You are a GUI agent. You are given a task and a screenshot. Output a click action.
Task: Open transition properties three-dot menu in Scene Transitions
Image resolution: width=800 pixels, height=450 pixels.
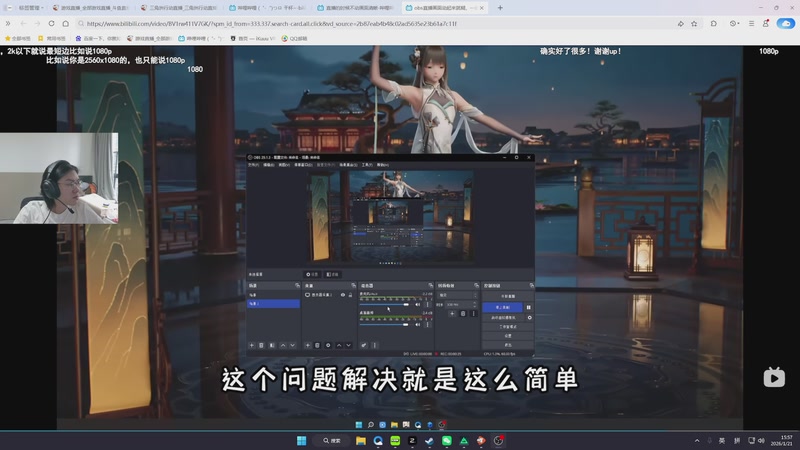click(x=473, y=313)
